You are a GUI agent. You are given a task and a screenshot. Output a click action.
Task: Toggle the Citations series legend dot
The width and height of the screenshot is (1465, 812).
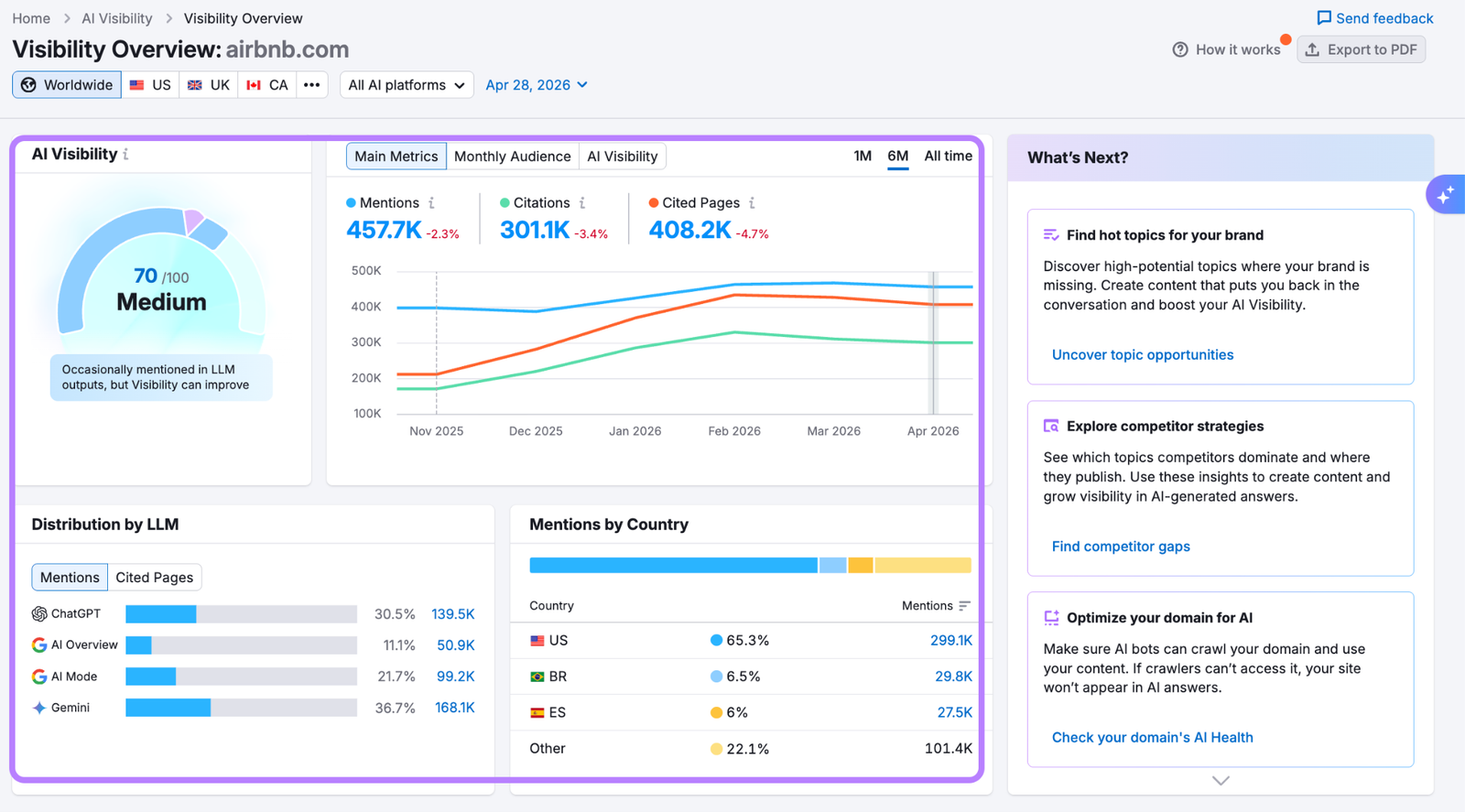coord(505,203)
